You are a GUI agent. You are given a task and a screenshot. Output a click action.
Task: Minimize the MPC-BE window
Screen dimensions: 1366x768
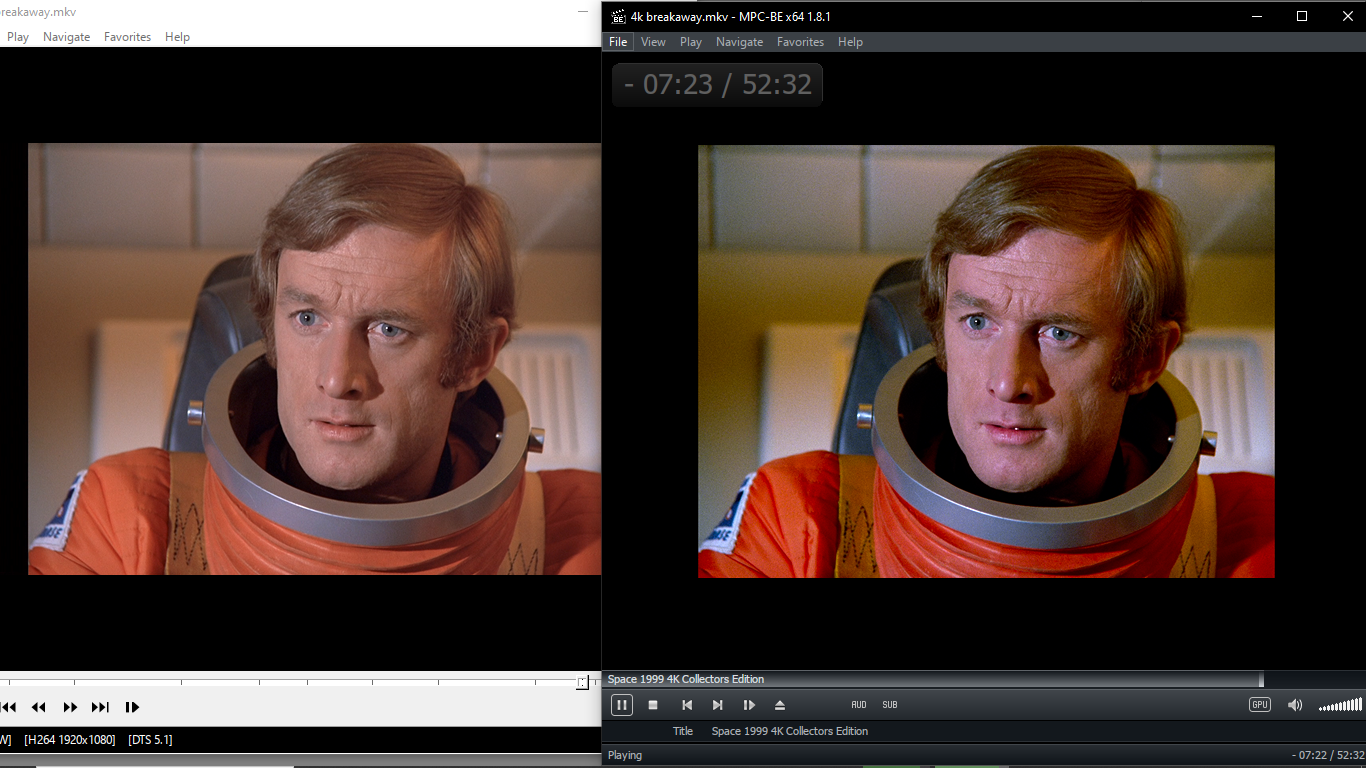[1256, 16]
